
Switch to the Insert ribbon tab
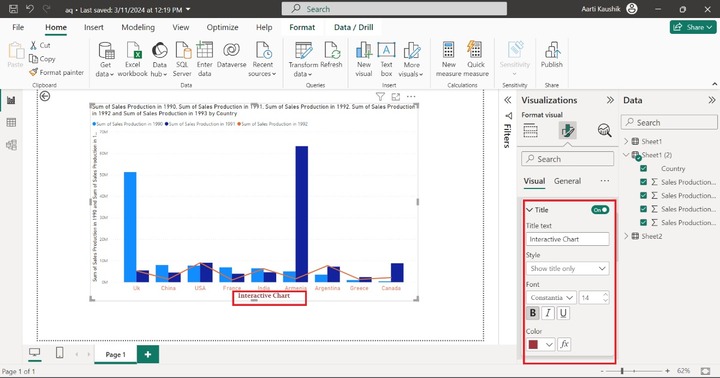[94, 27]
